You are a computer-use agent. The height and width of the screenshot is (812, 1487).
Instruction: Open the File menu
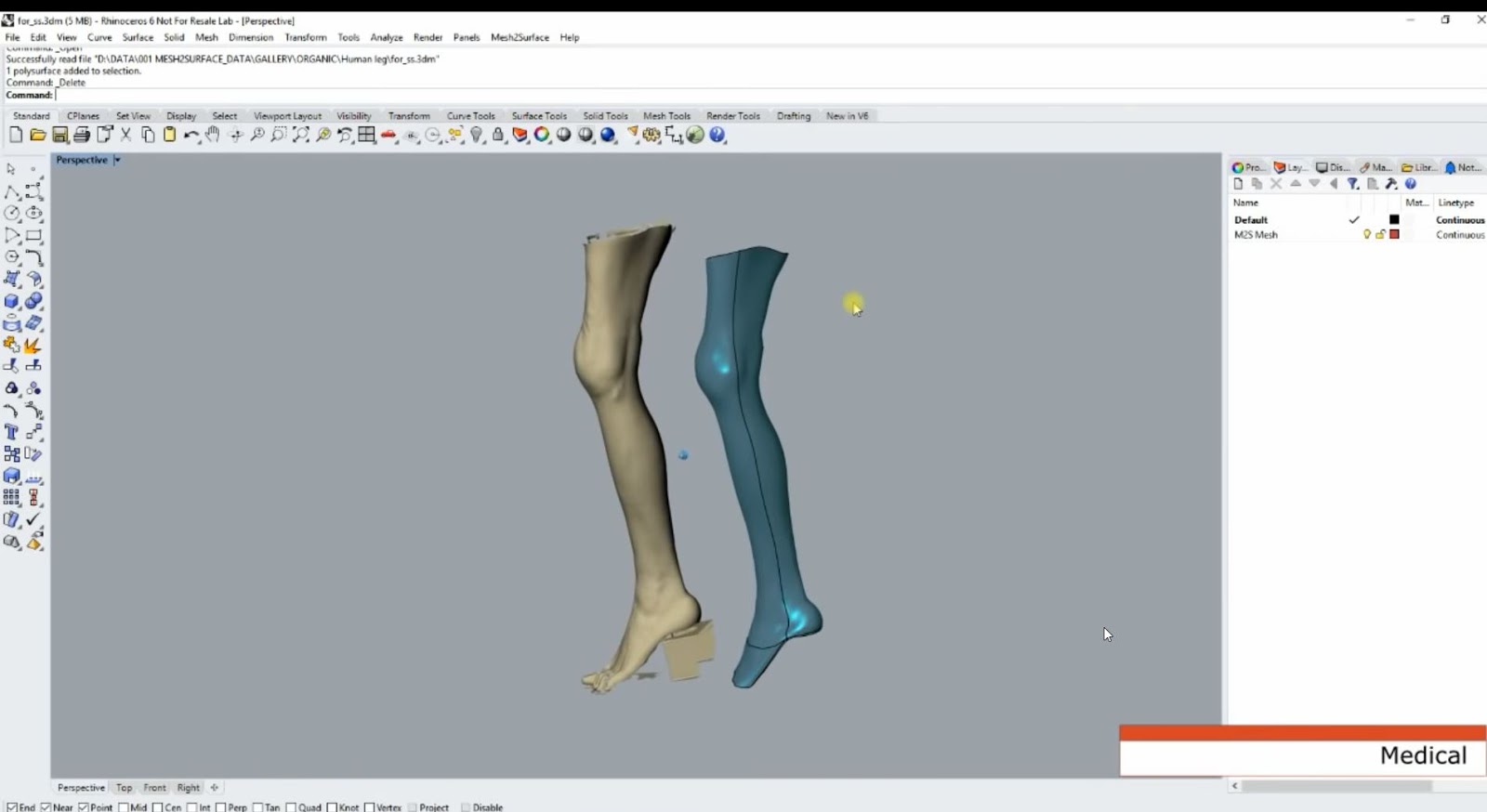(x=12, y=37)
